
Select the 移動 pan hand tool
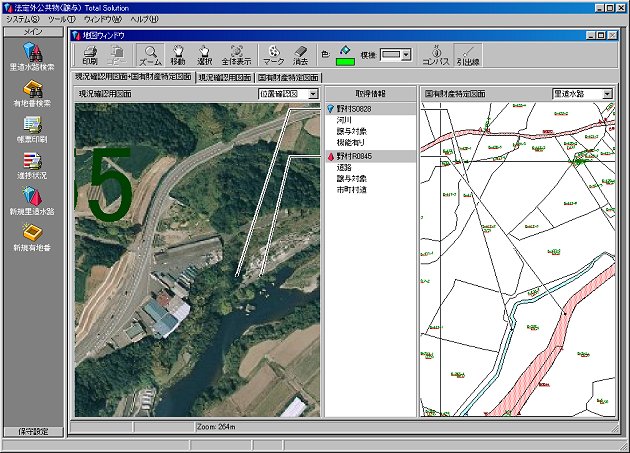tap(178, 55)
